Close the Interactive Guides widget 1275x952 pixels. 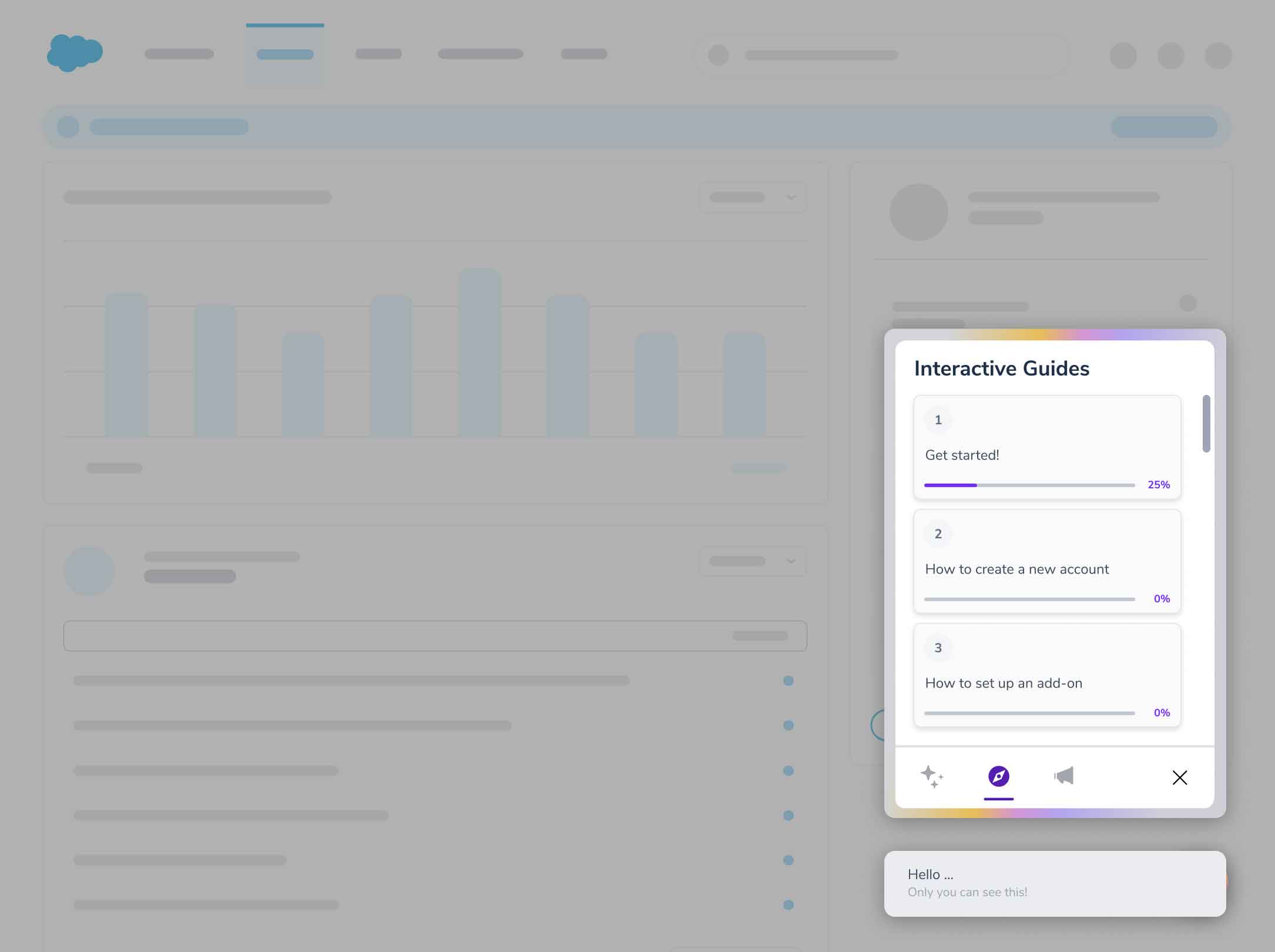click(1179, 777)
